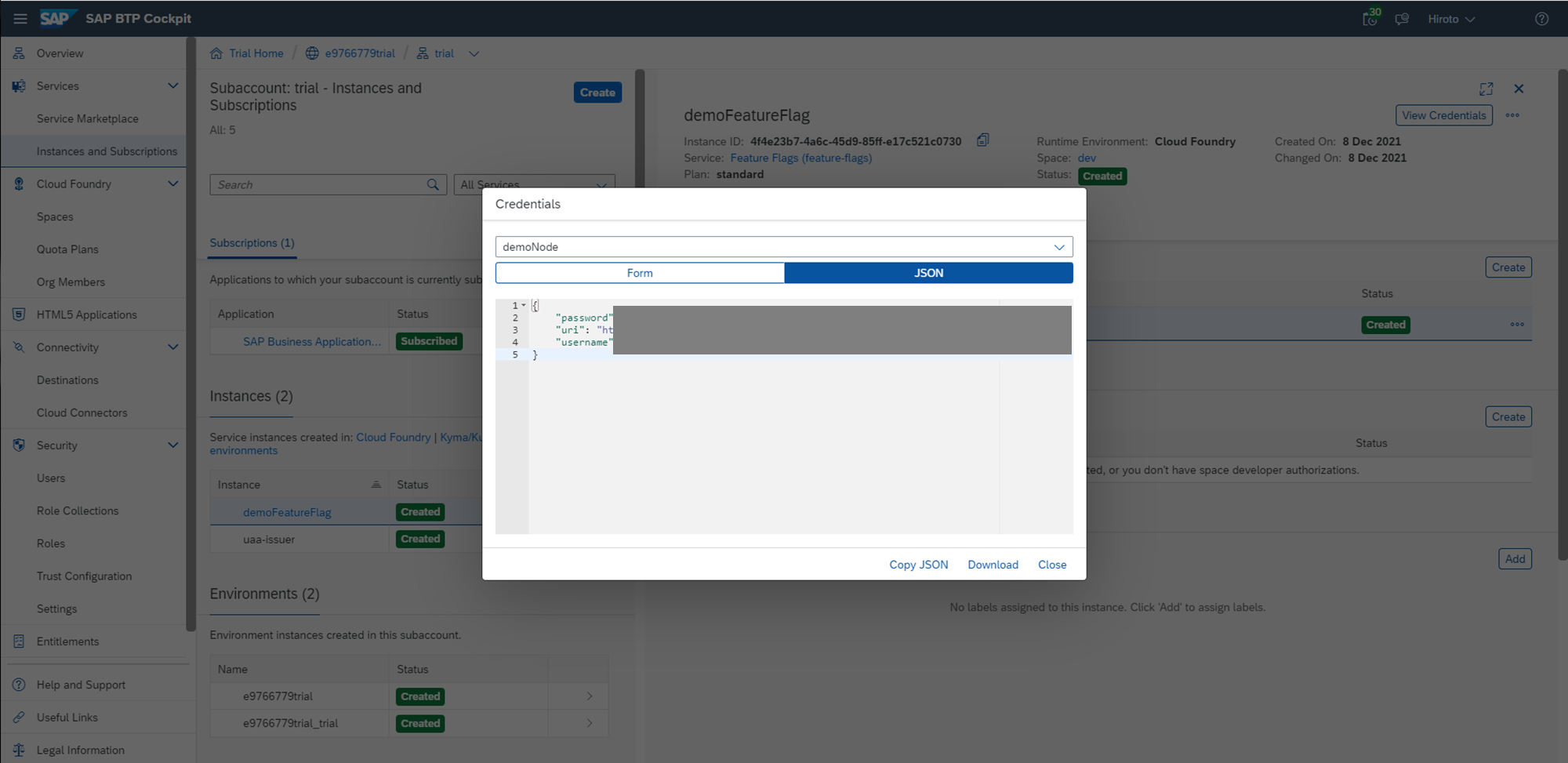Screen dimensions: 1568x763
Task: Collapse the Cloud Foundry sidebar section
Action: tap(173, 183)
